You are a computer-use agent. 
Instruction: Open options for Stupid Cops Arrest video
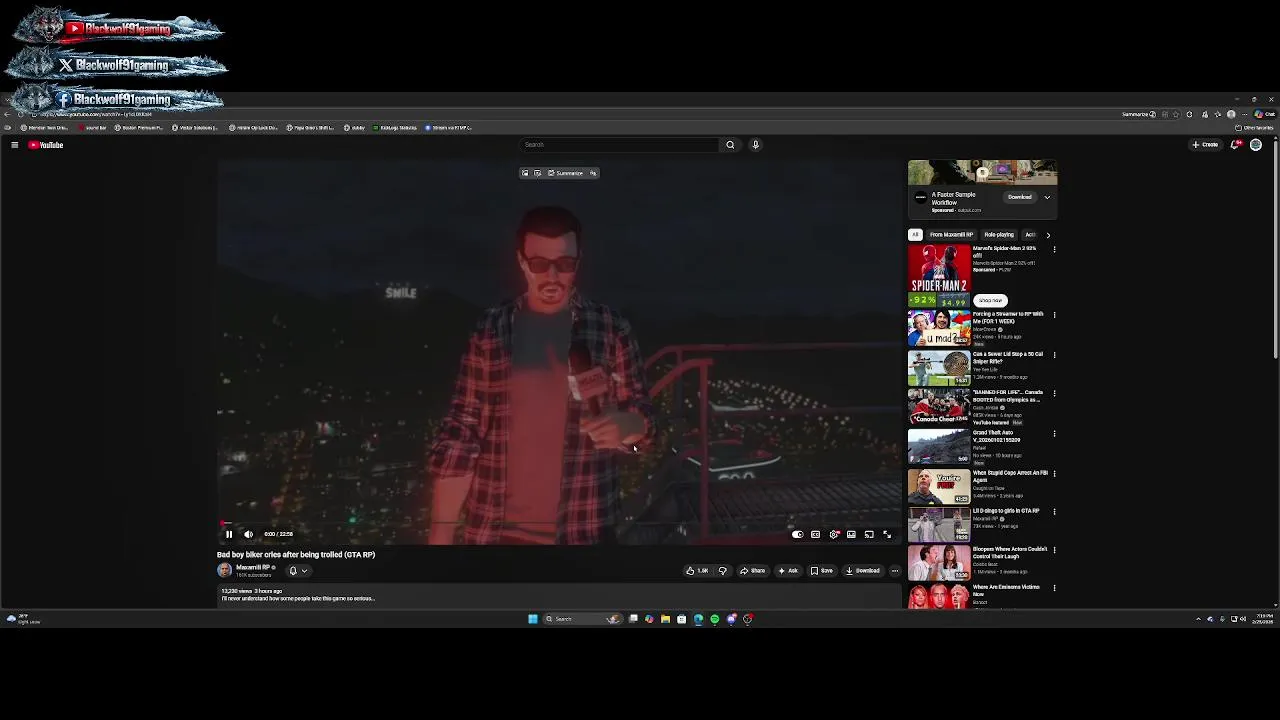(1054, 474)
